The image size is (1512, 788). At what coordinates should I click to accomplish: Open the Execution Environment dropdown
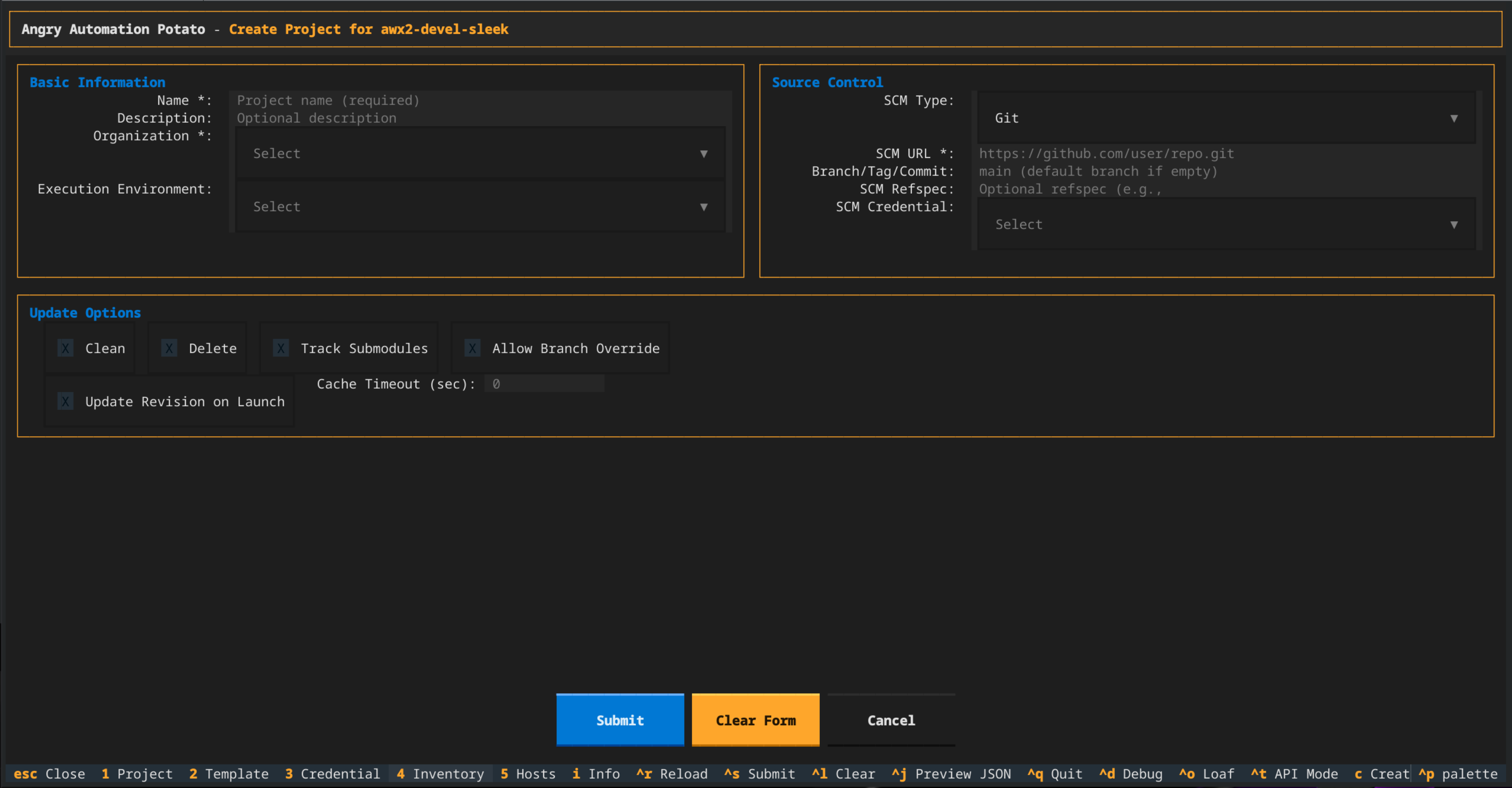tap(481, 207)
